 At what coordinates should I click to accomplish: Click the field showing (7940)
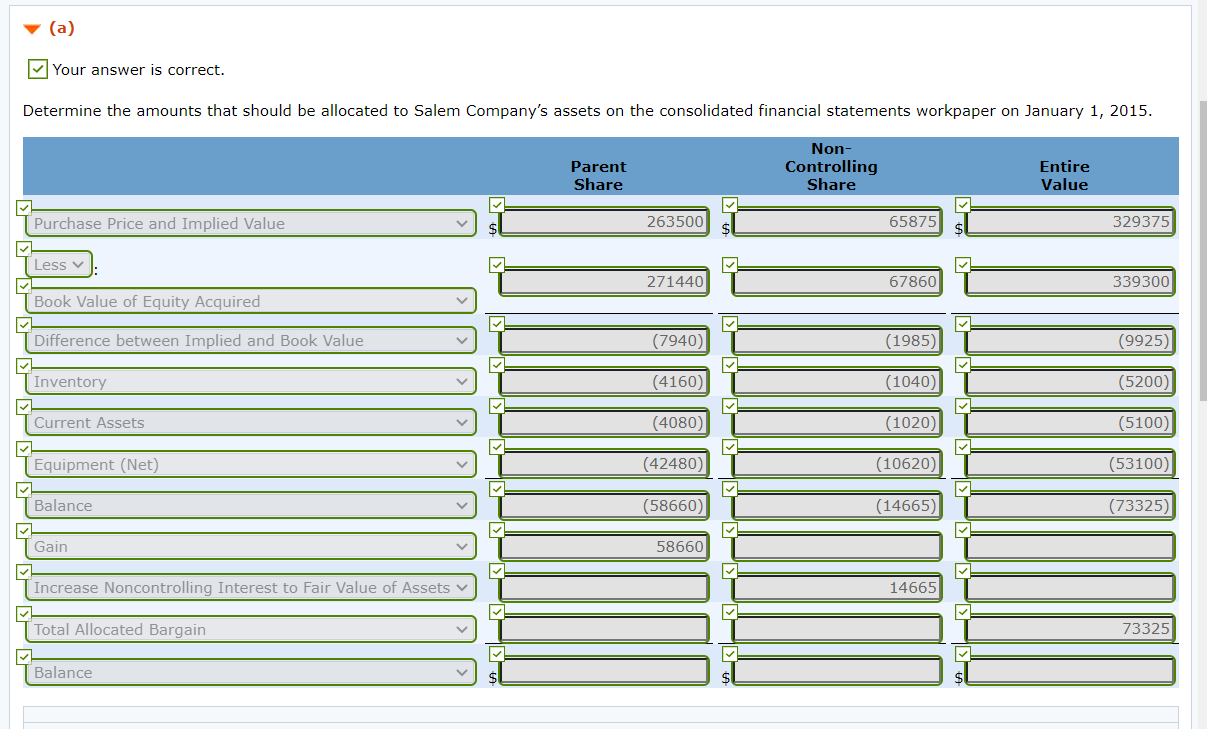pos(604,340)
